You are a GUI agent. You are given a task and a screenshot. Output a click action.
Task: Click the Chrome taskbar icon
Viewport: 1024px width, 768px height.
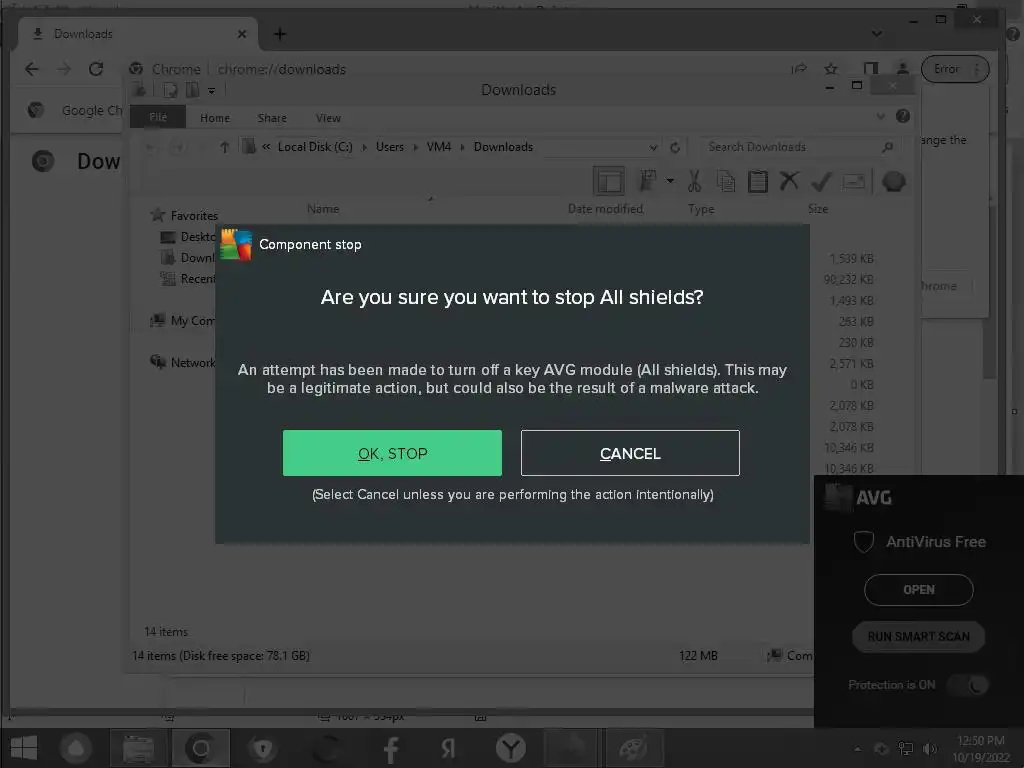tap(200, 748)
